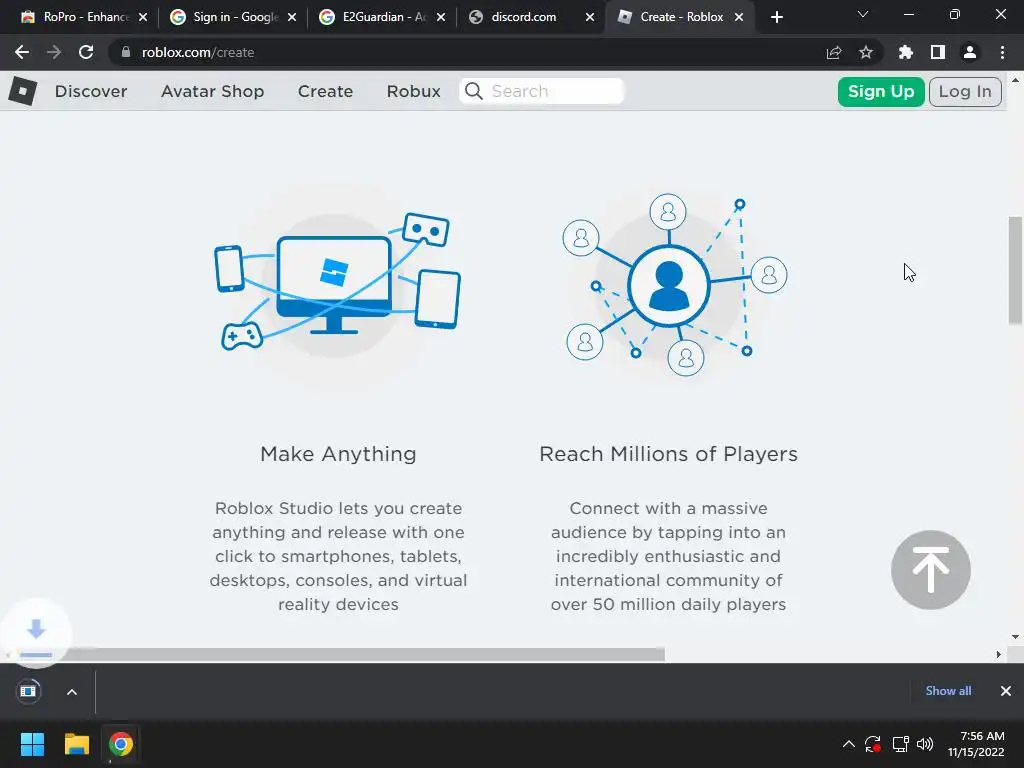Viewport: 1024px width, 768px height.
Task: Click the Roblox logo icon
Action: (x=23, y=91)
